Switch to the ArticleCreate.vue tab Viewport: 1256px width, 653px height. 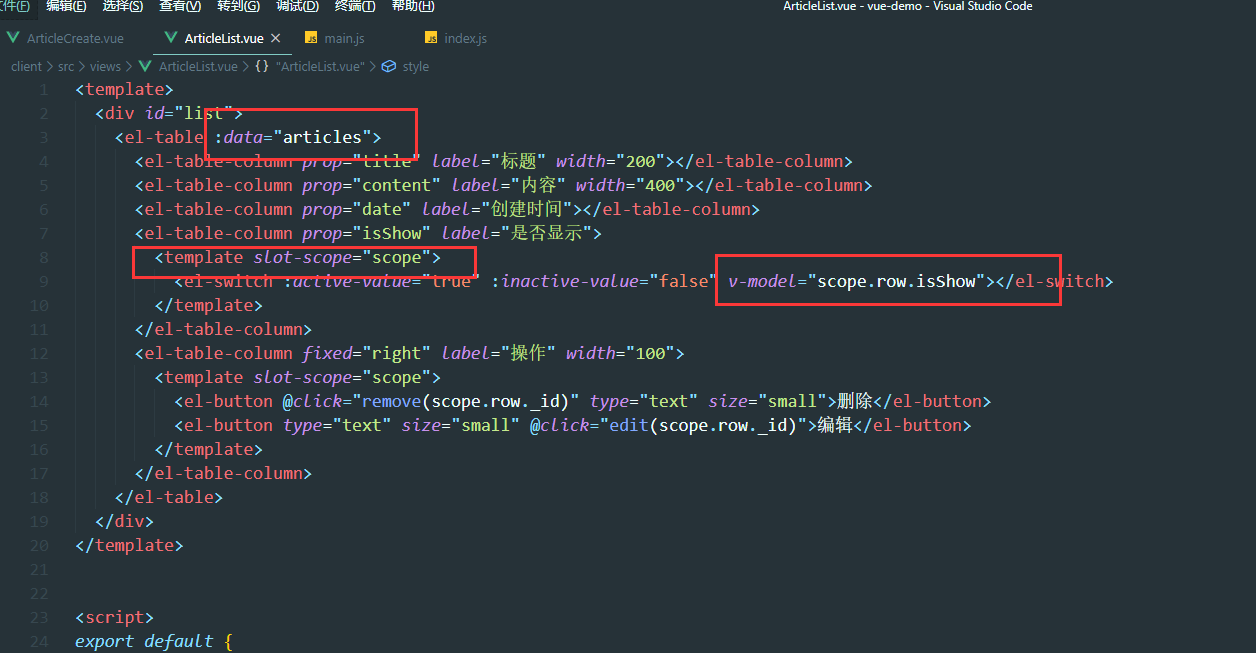75,38
